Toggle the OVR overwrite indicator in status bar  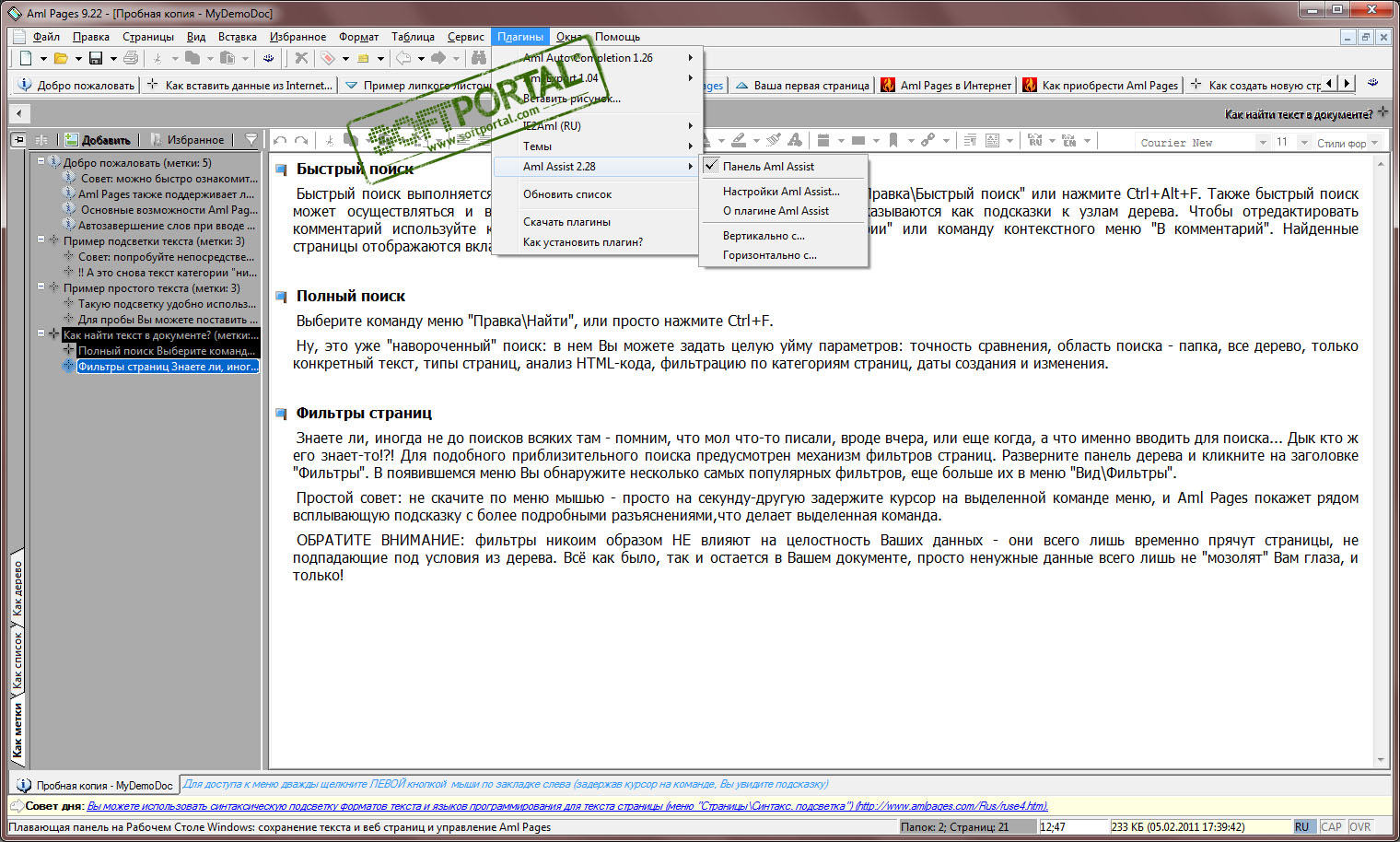[1360, 827]
